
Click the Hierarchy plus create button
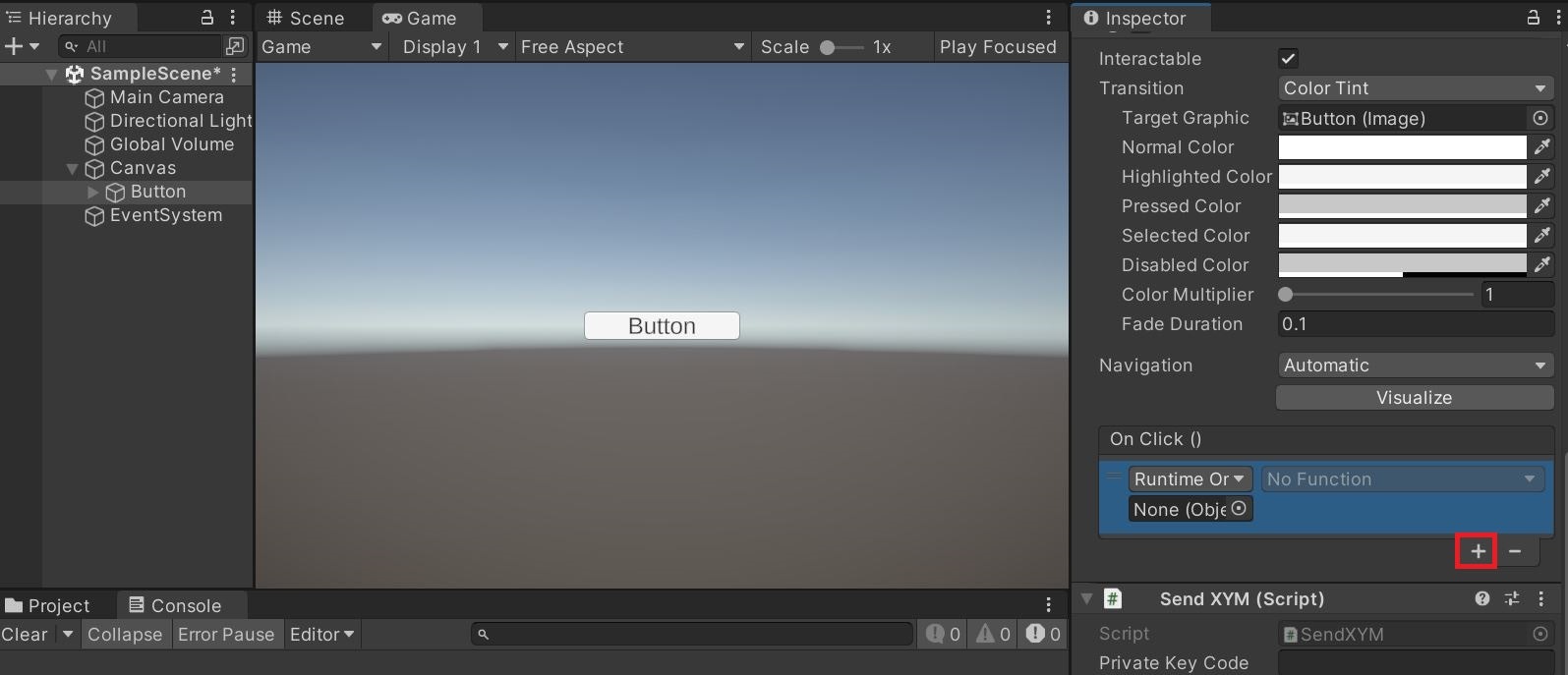pyautogui.click(x=14, y=46)
